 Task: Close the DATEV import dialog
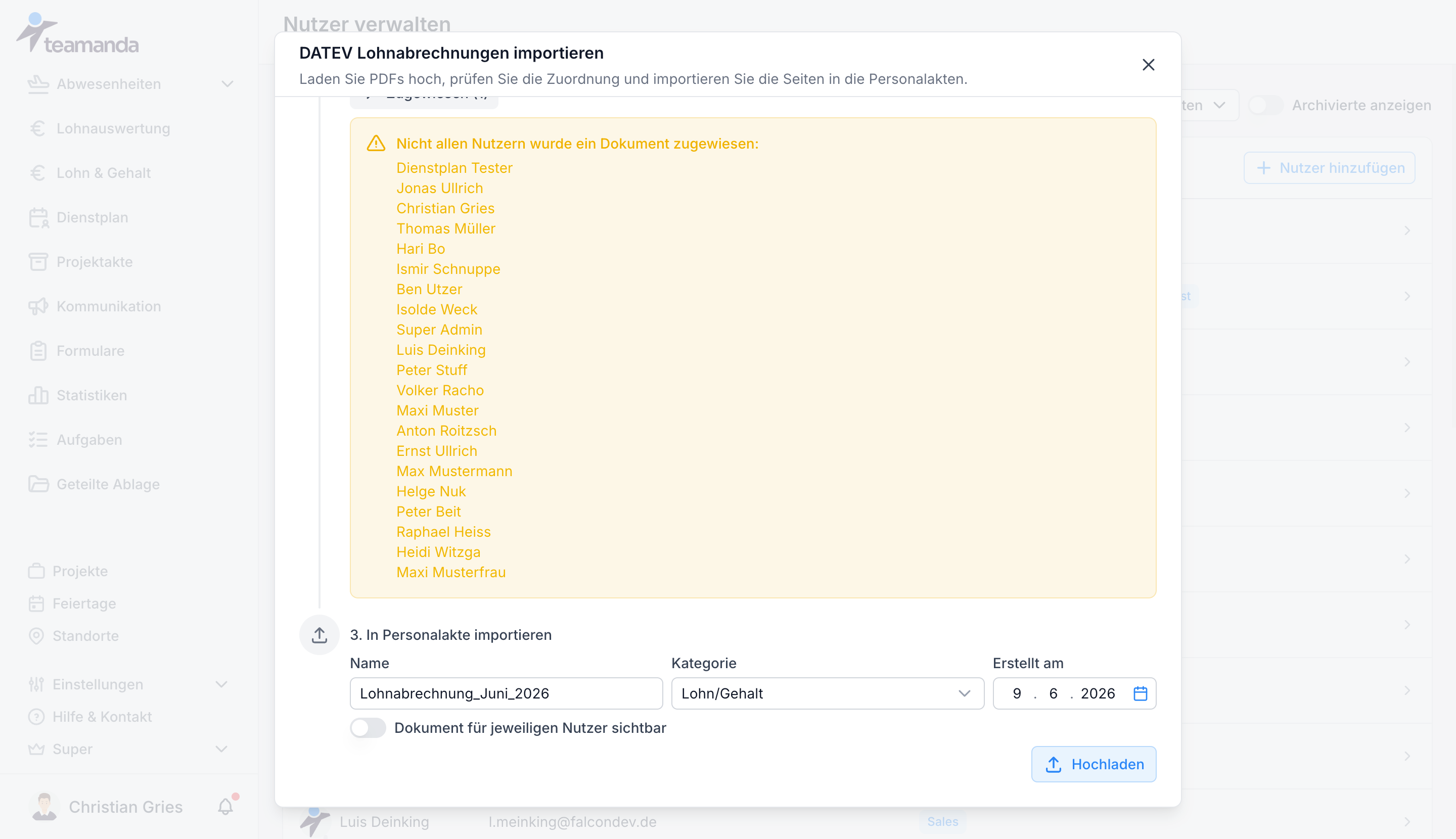pos(1148,65)
